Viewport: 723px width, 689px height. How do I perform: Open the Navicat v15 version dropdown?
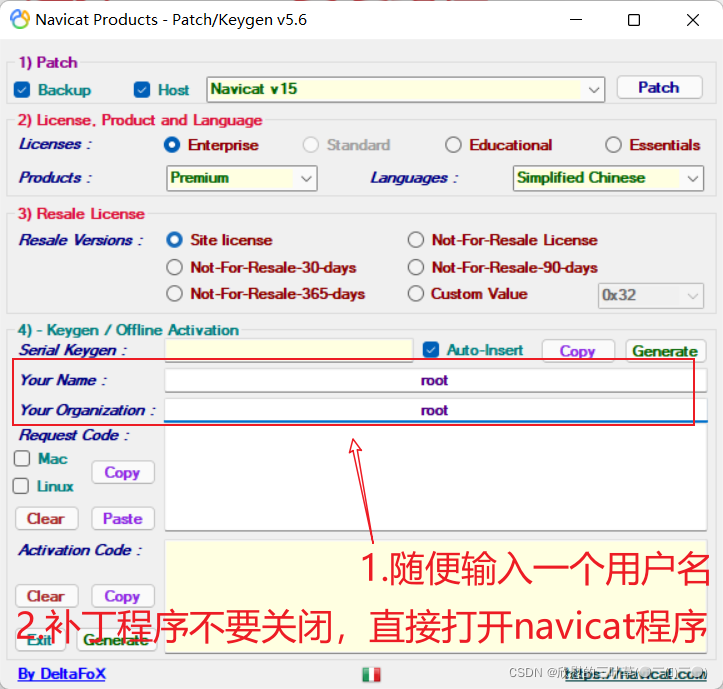tap(406, 89)
